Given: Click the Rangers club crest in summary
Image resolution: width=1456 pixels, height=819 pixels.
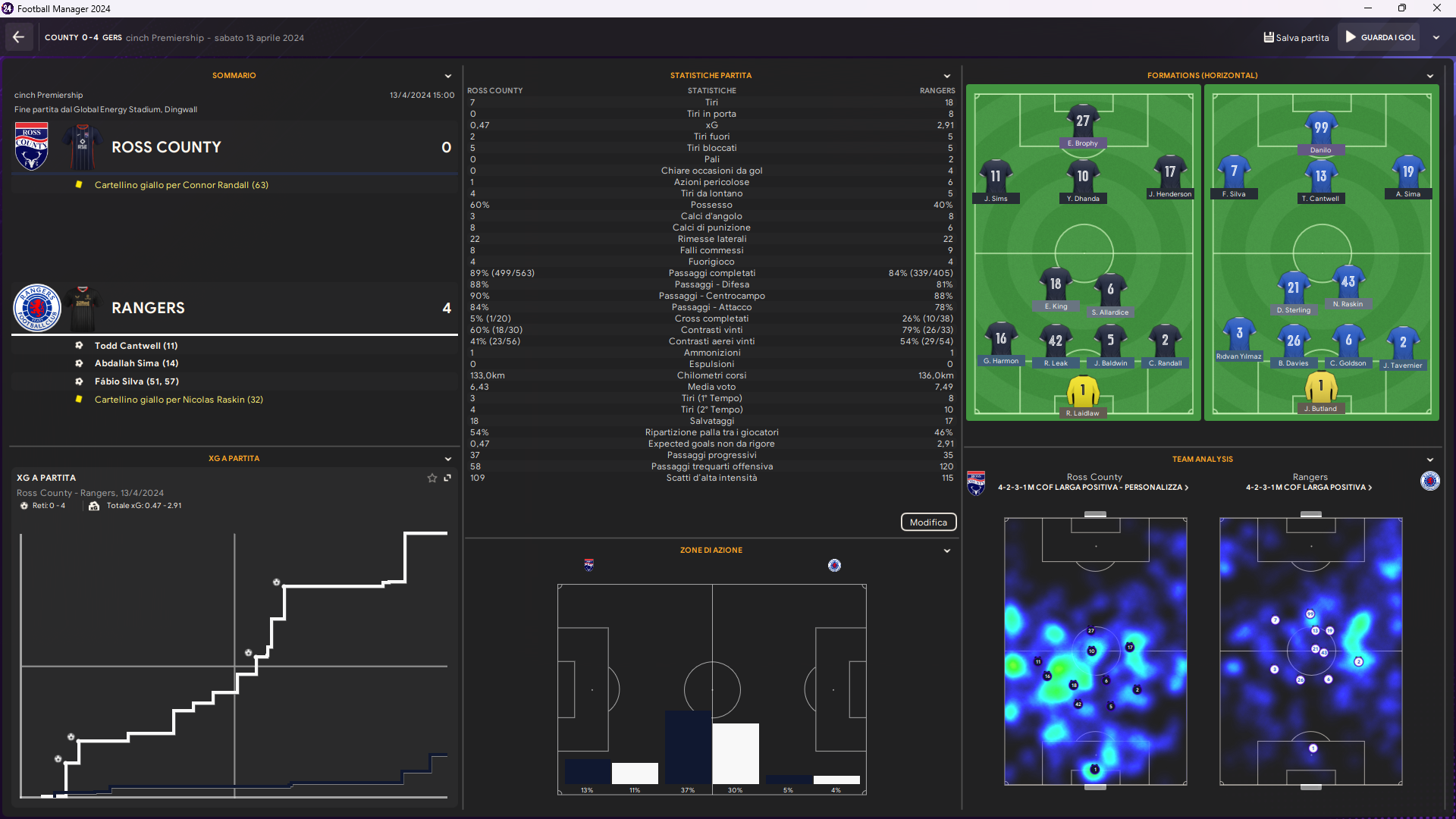Looking at the screenshot, I should [36, 308].
